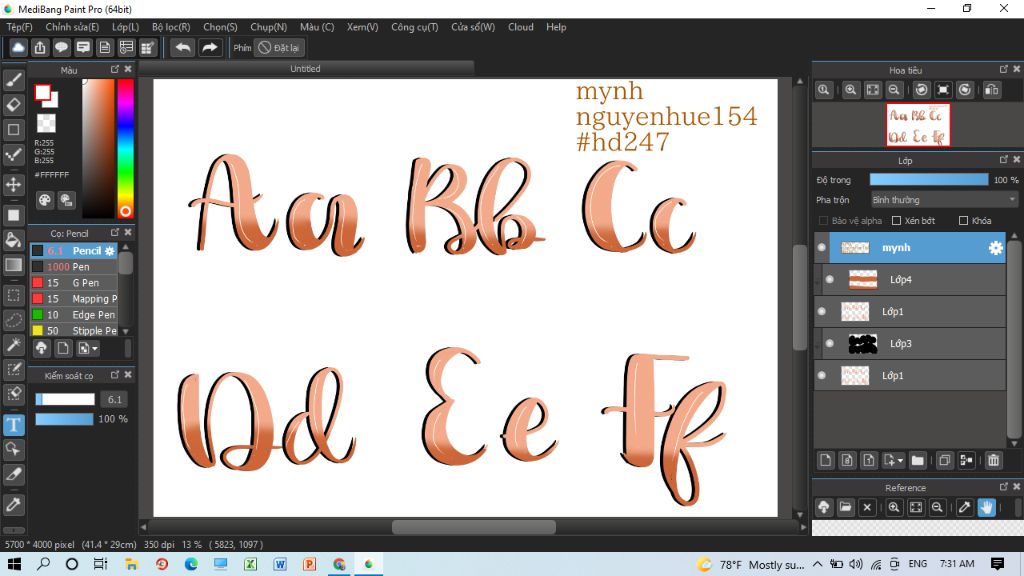This screenshot has width=1024, height=576.
Task: Click the Undo arrow in the toolbar
Action: coord(183,48)
